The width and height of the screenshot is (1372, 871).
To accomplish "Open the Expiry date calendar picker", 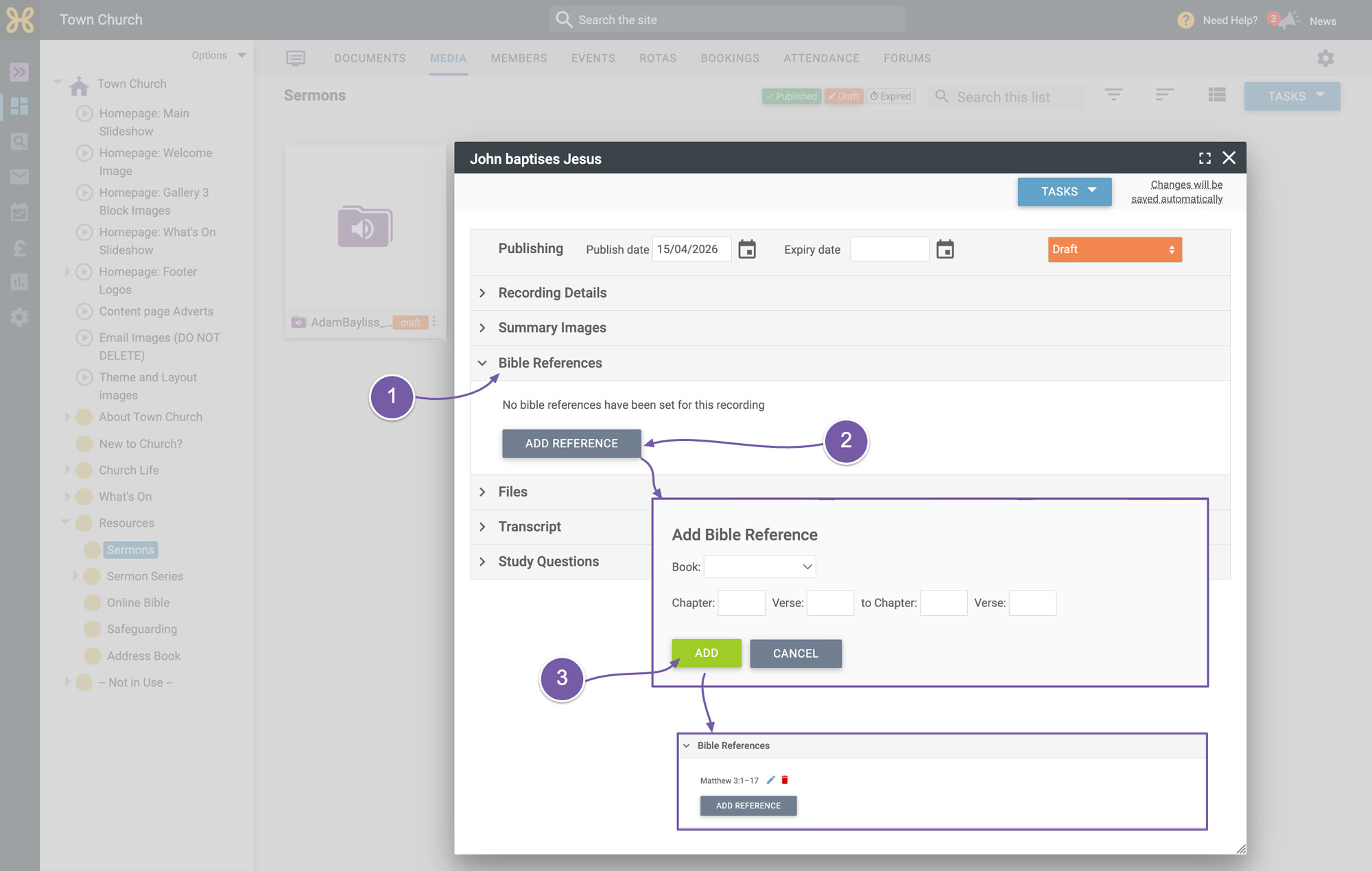I will pyautogui.click(x=945, y=249).
